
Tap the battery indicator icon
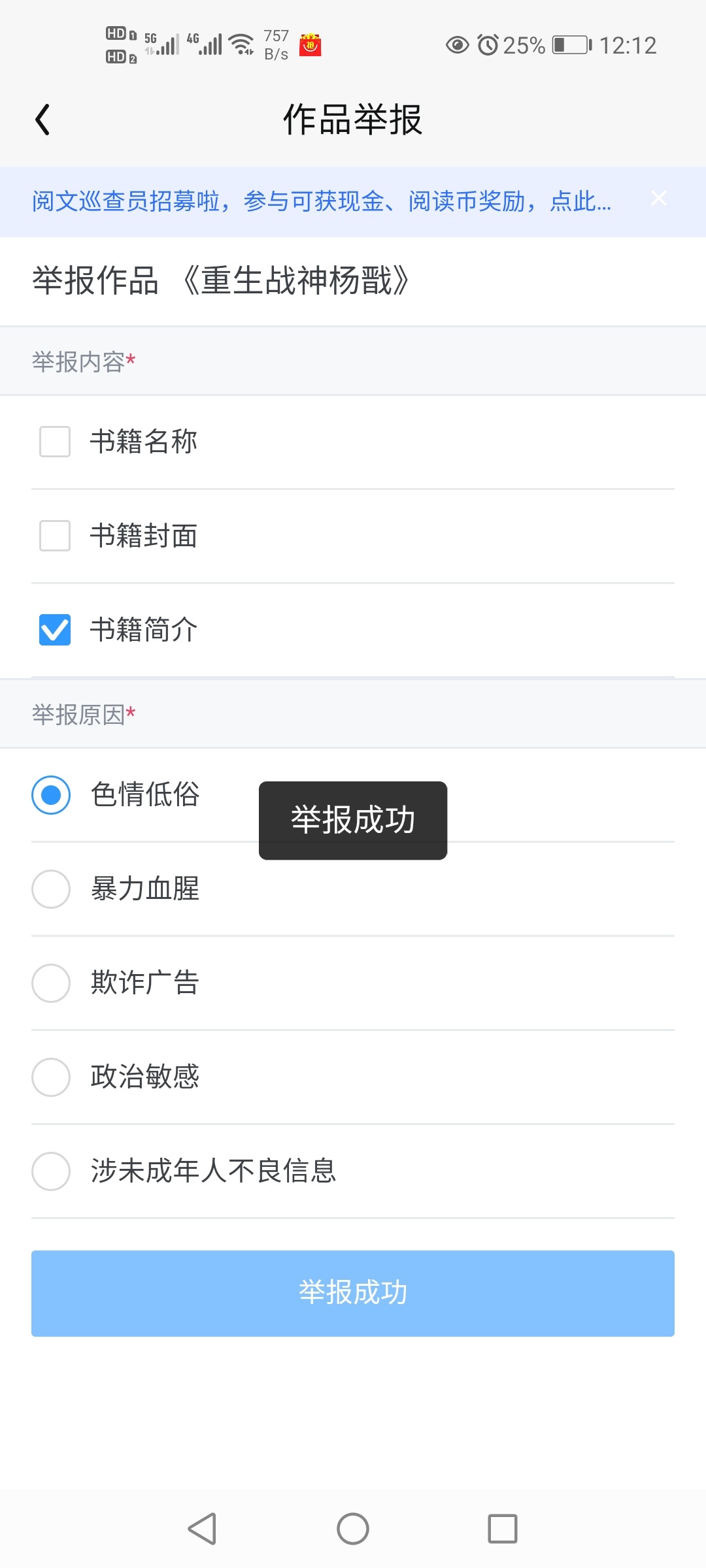[571, 45]
